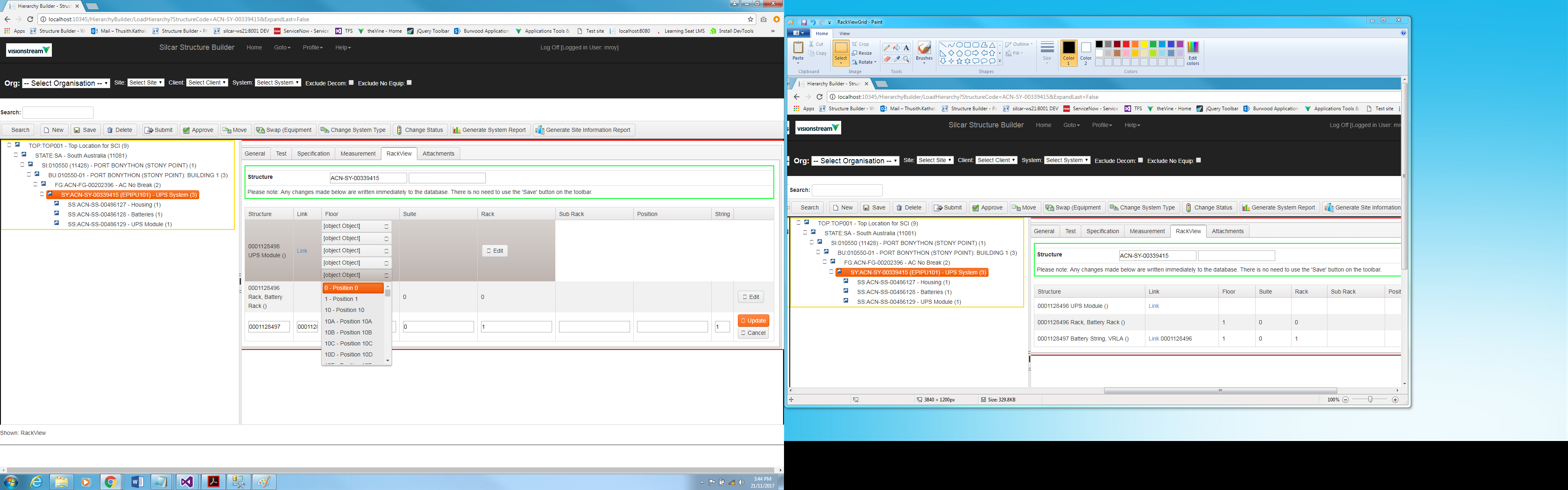
Task: Click the orange Update button
Action: click(753, 321)
